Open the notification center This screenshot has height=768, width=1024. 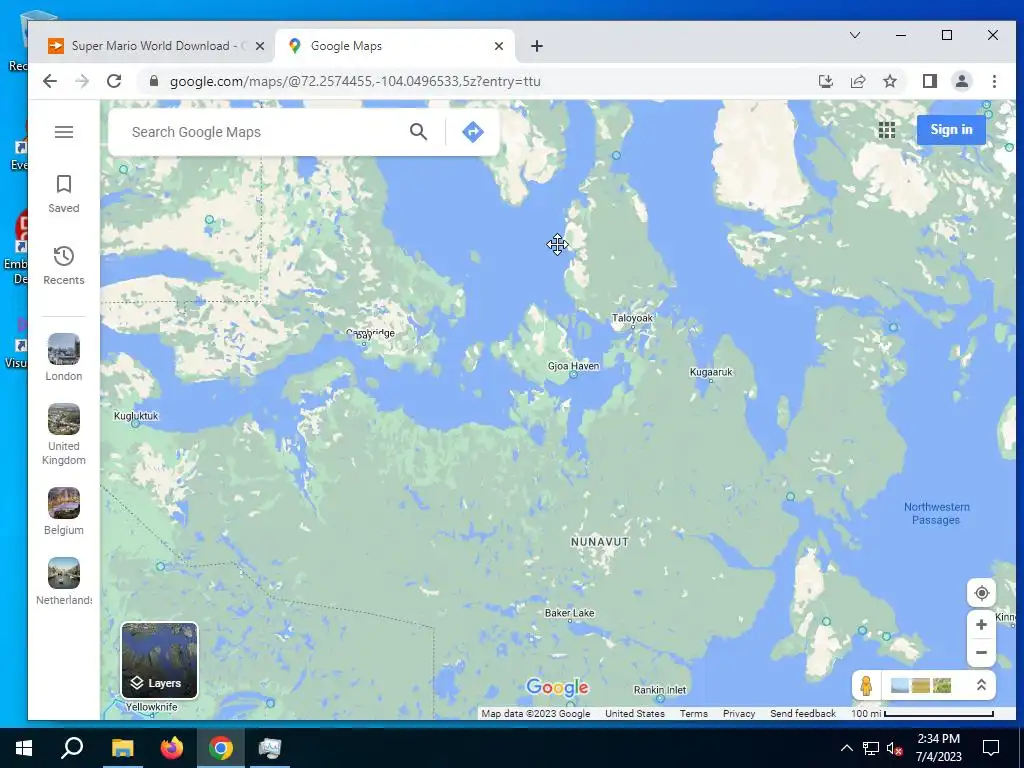[991, 748]
